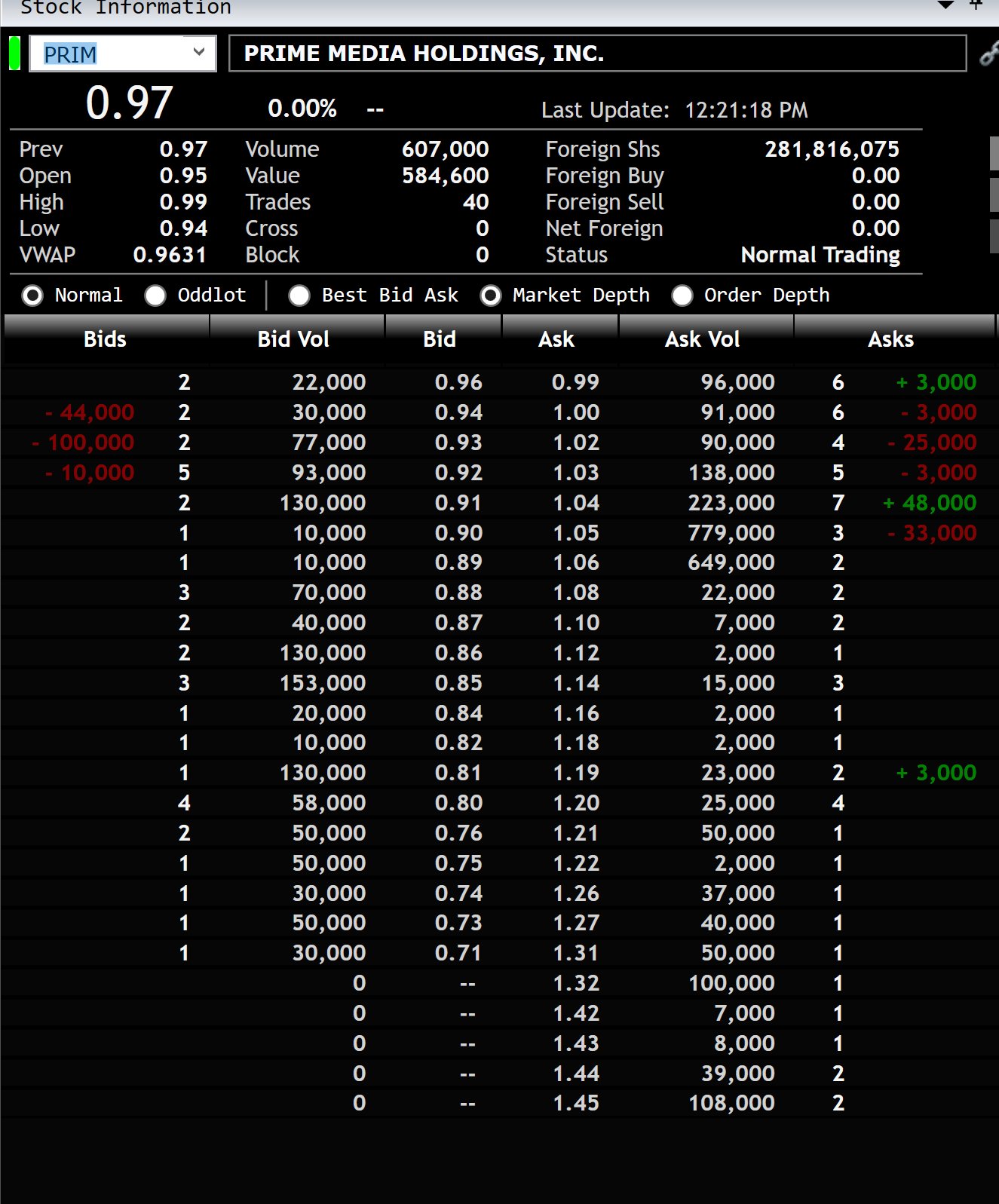Image resolution: width=999 pixels, height=1204 pixels.
Task: Click the Normal Trading status text
Action: (820, 255)
